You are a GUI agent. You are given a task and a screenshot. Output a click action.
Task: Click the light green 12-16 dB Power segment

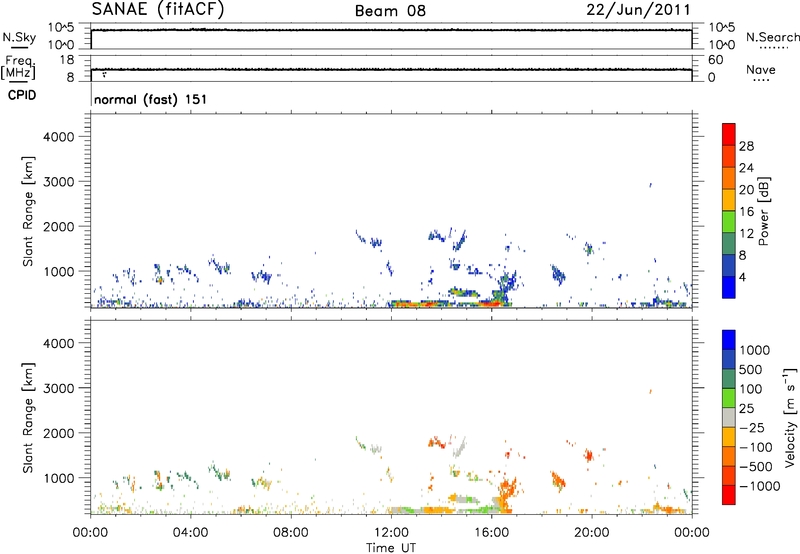(x=729, y=222)
